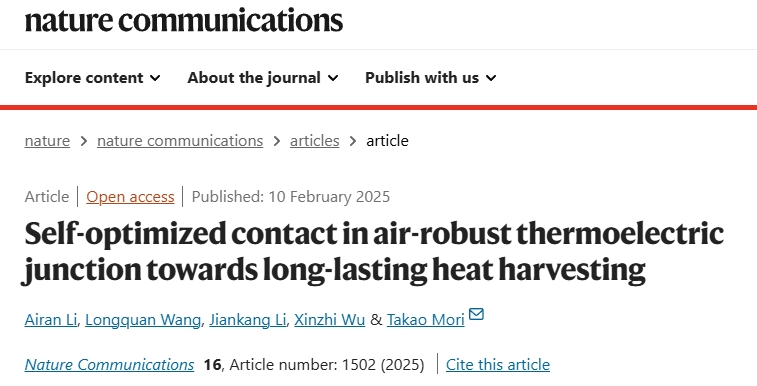Go to nature communications breadcrumb link
Image resolution: width=757 pixels, height=386 pixels.
click(180, 141)
